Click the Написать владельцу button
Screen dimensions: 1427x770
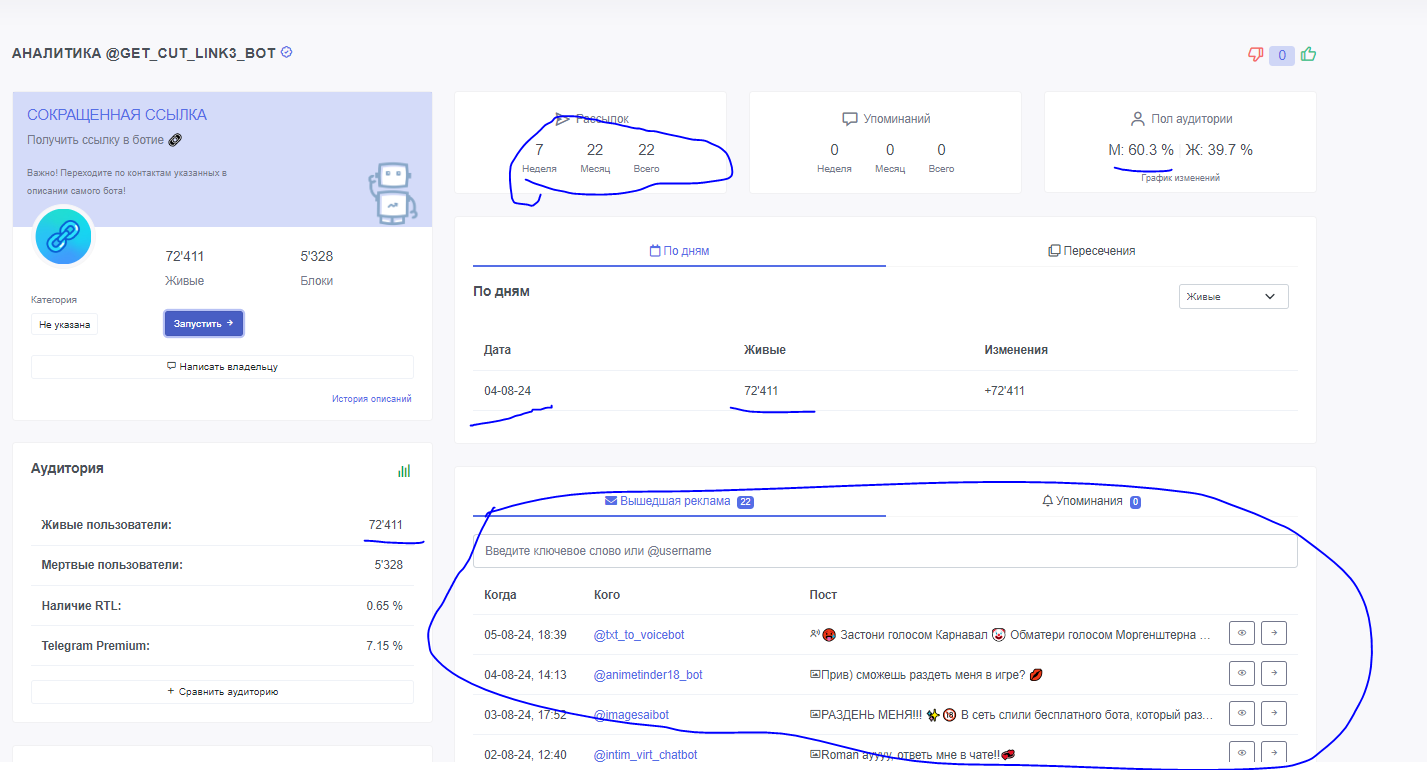point(222,367)
